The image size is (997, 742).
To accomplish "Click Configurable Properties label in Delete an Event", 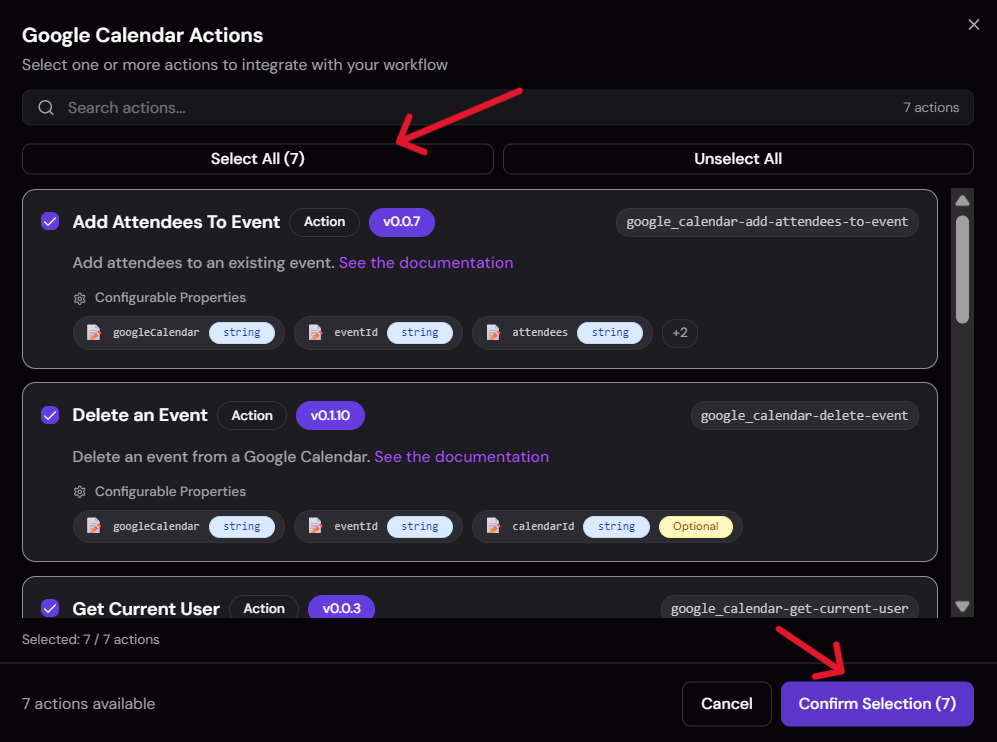I will tap(170, 491).
